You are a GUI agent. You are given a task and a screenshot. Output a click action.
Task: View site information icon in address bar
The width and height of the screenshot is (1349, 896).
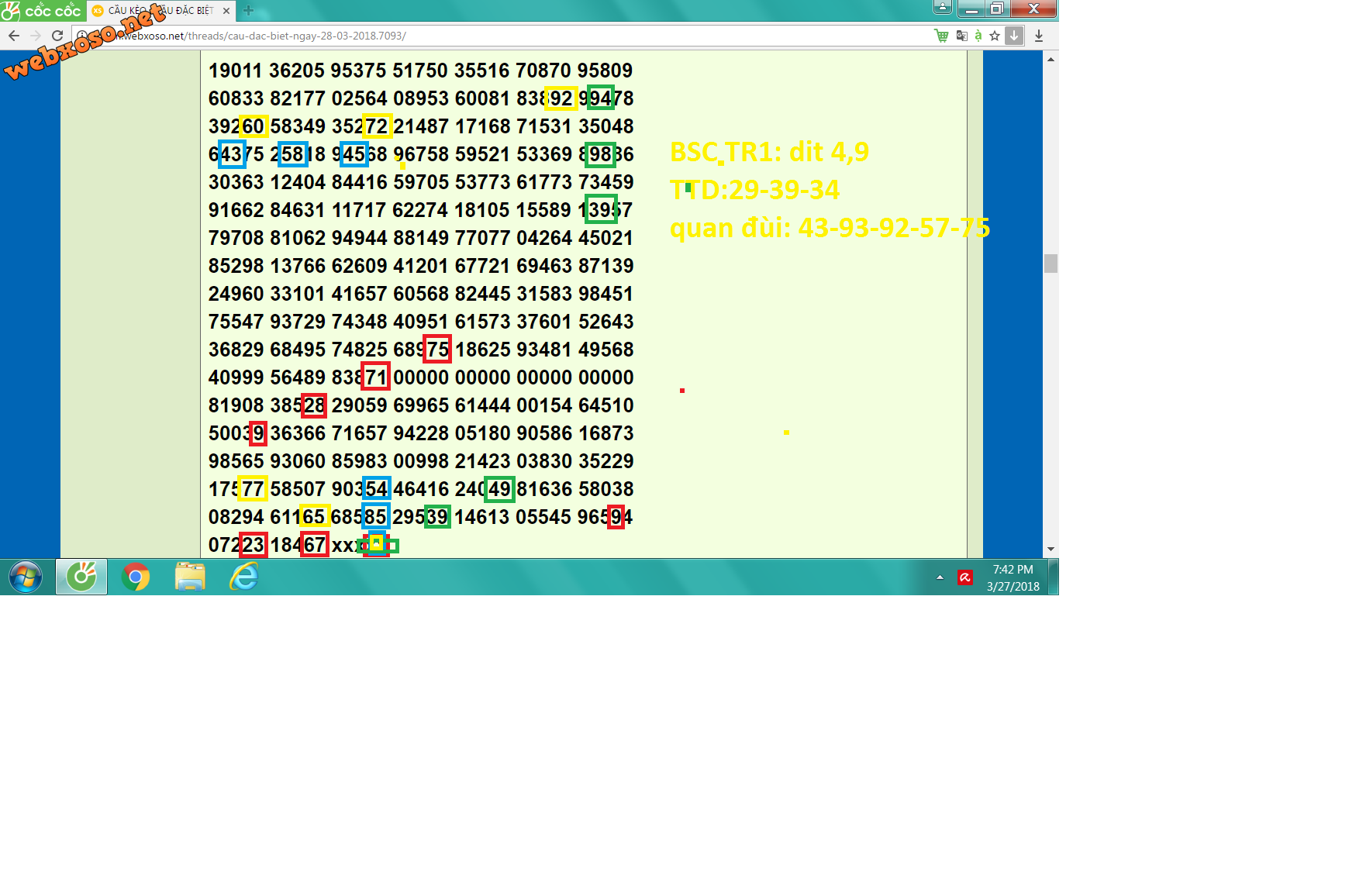[x=82, y=36]
